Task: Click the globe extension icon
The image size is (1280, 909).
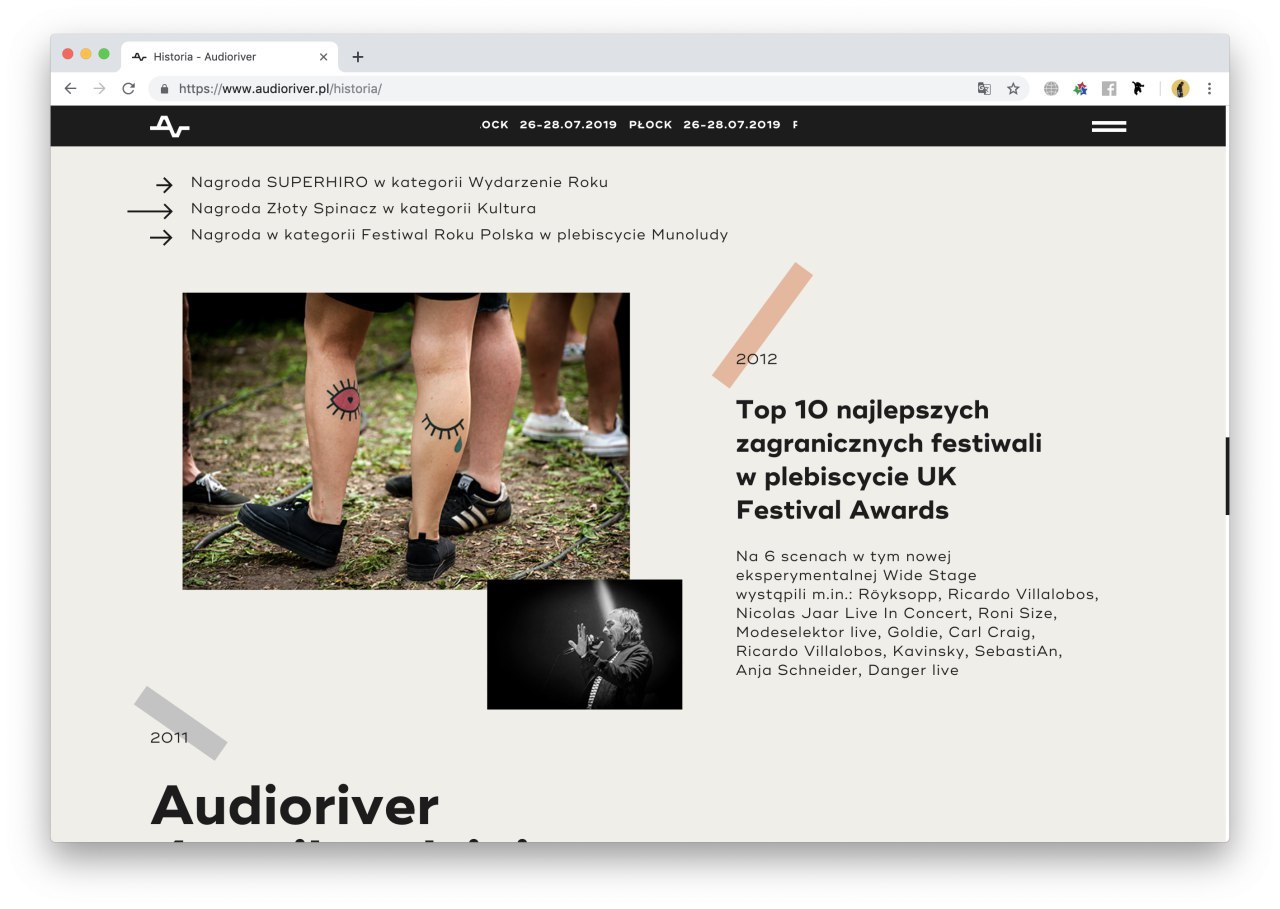Action: pyautogui.click(x=1051, y=88)
